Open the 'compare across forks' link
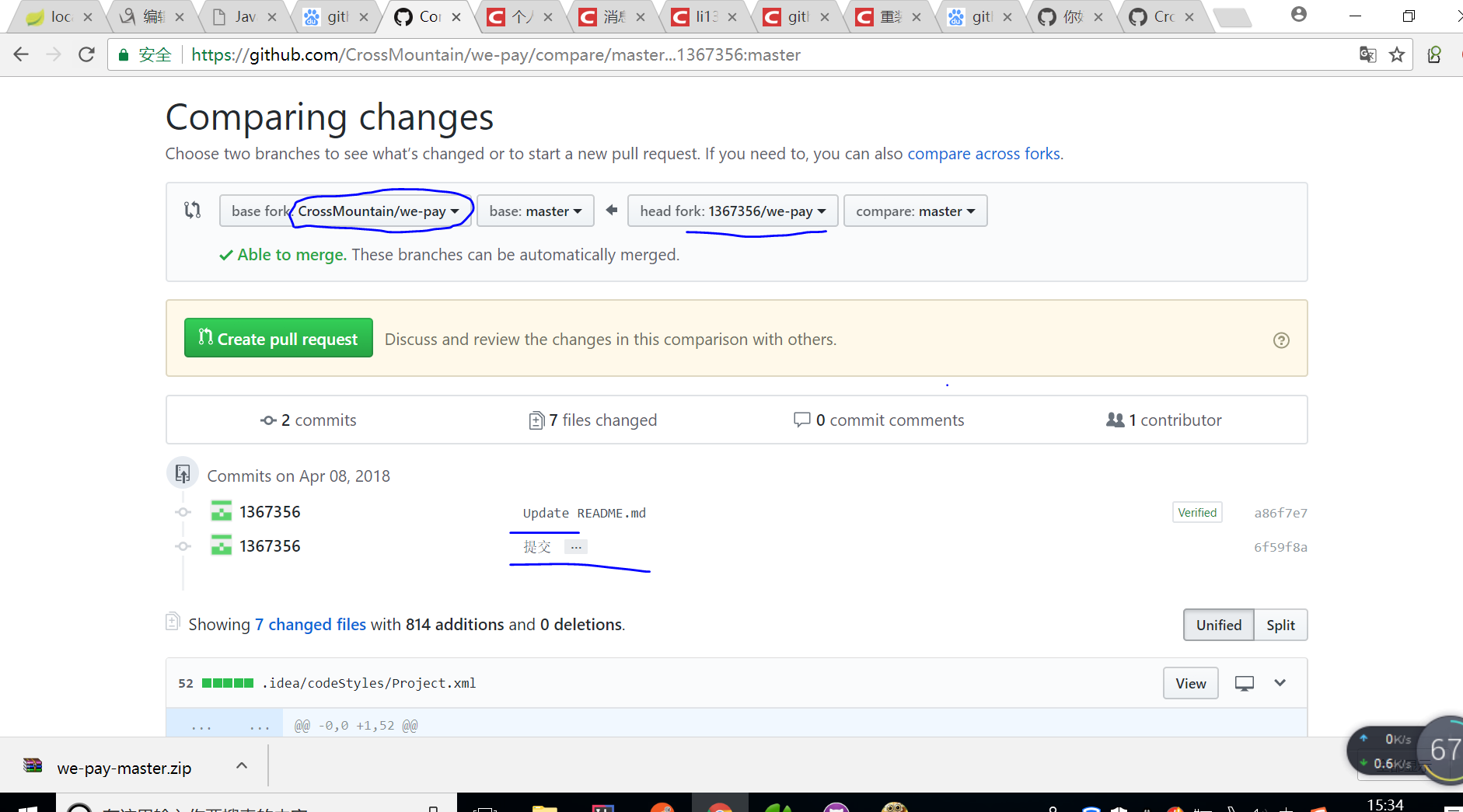 click(x=983, y=154)
